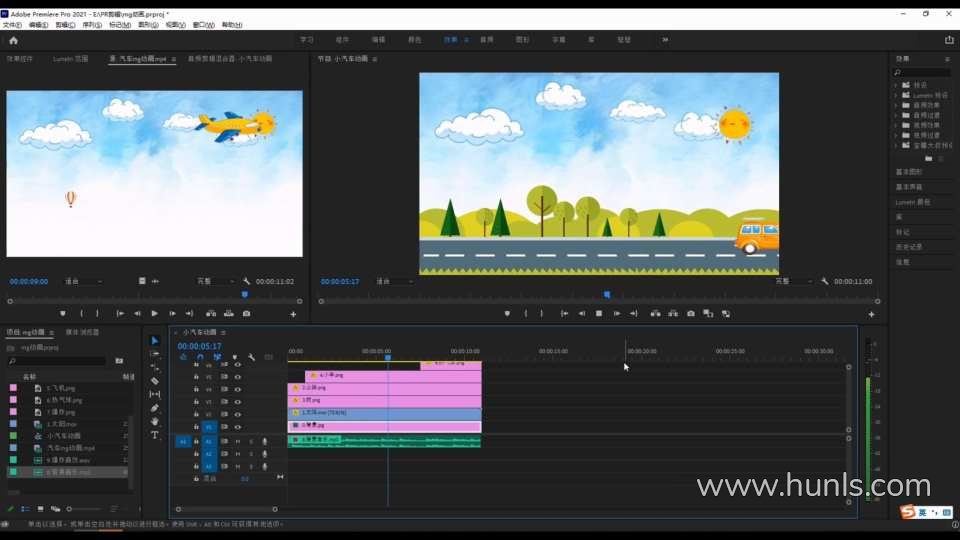Switch to the Lumetri 范围 panel tab
The height and width of the screenshot is (540, 960).
71,59
